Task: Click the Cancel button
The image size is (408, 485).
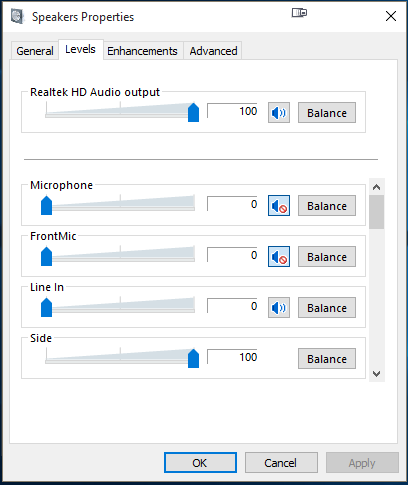Action: 281,463
